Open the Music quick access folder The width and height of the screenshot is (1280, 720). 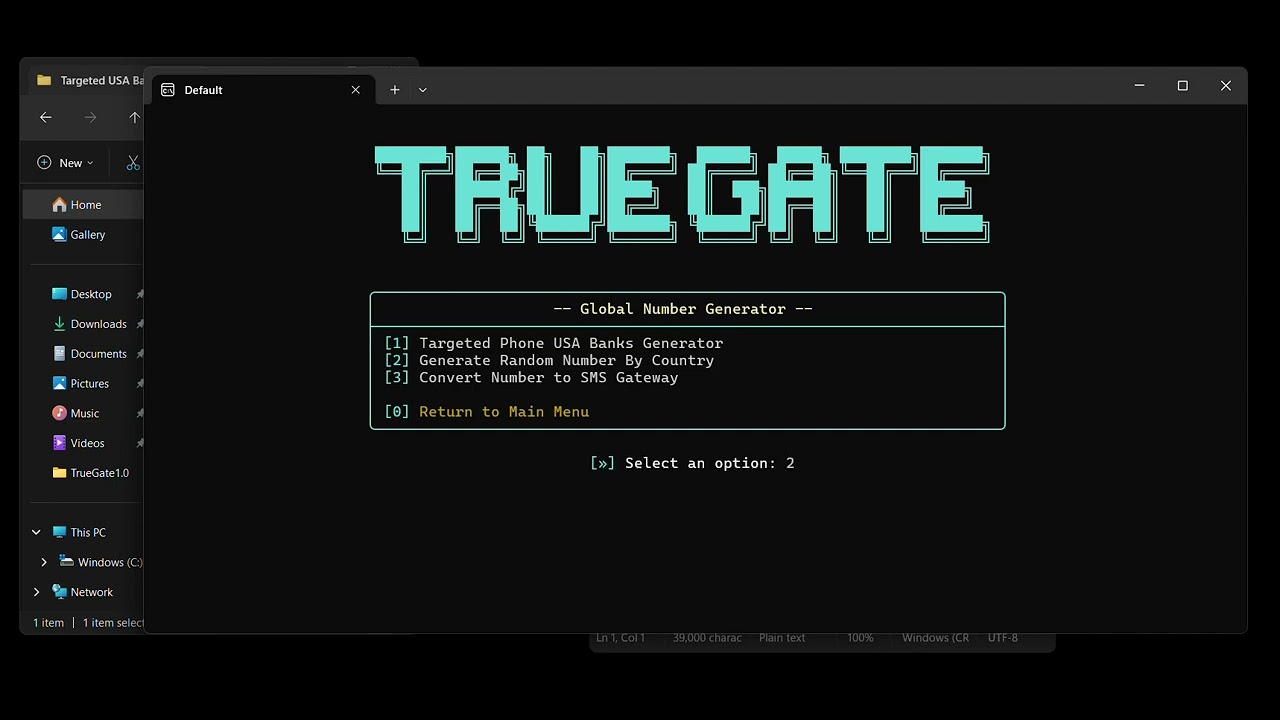pyautogui.click(x=83, y=413)
